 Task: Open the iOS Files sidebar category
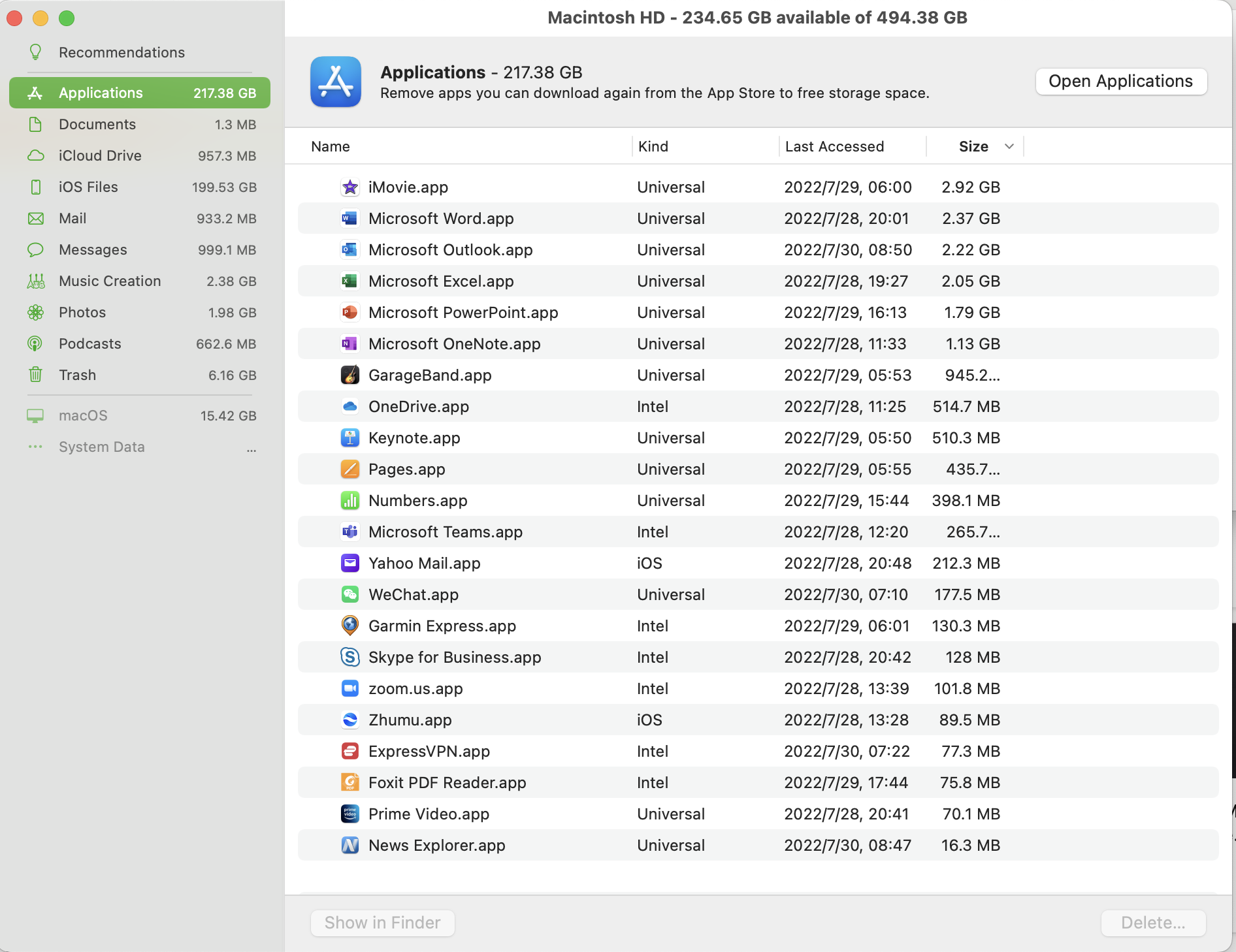tap(140, 187)
